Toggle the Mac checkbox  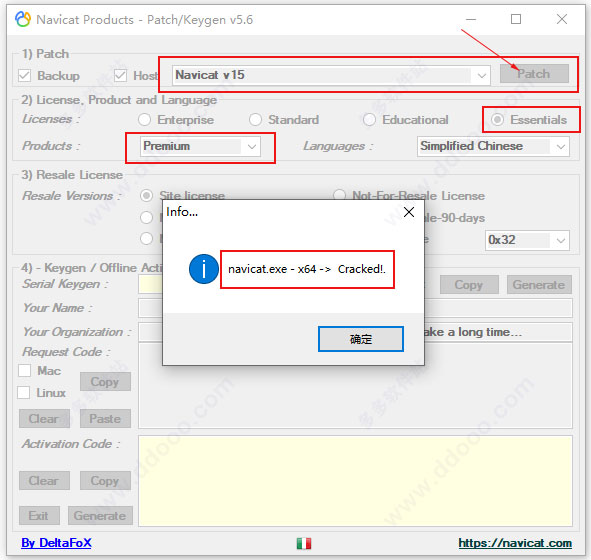tap(24, 370)
